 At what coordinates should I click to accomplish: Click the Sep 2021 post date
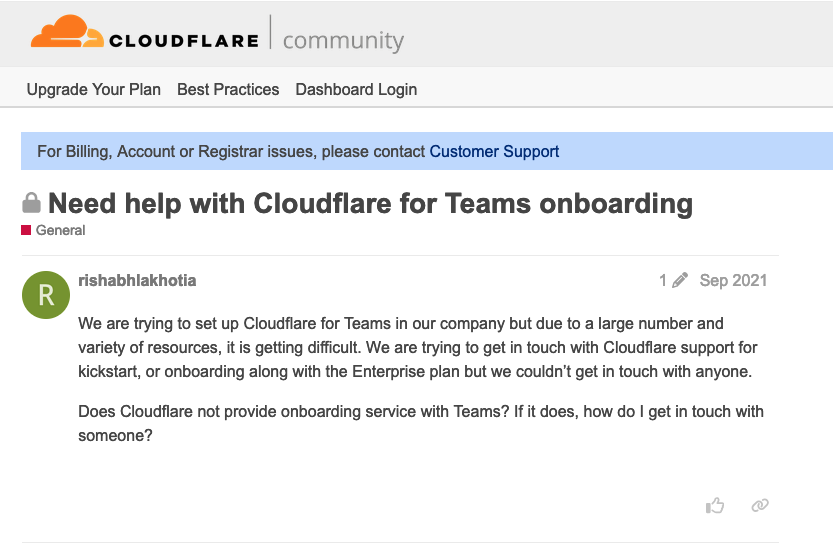coord(733,281)
